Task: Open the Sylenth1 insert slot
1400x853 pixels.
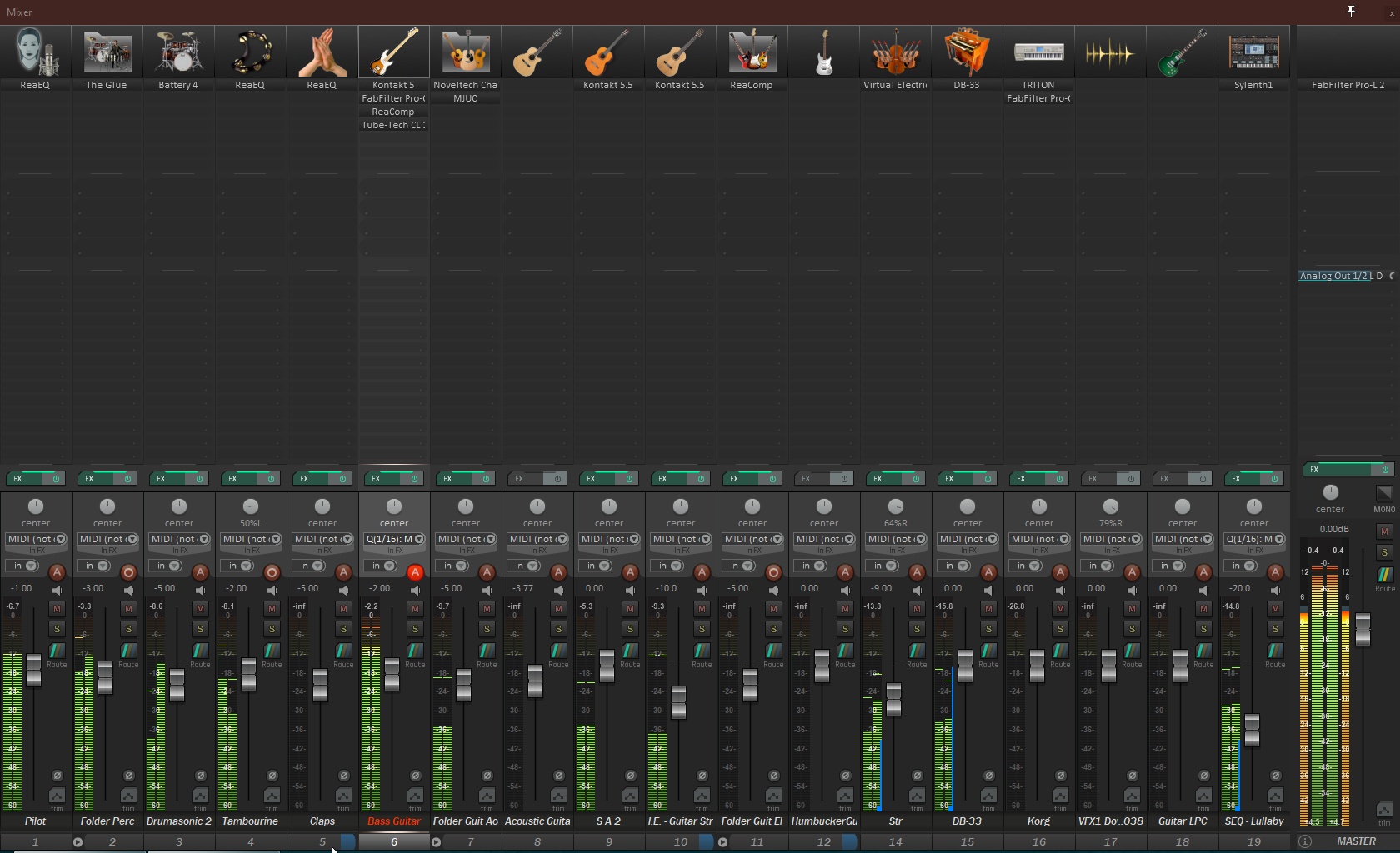Action: [x=1253, y=85]
